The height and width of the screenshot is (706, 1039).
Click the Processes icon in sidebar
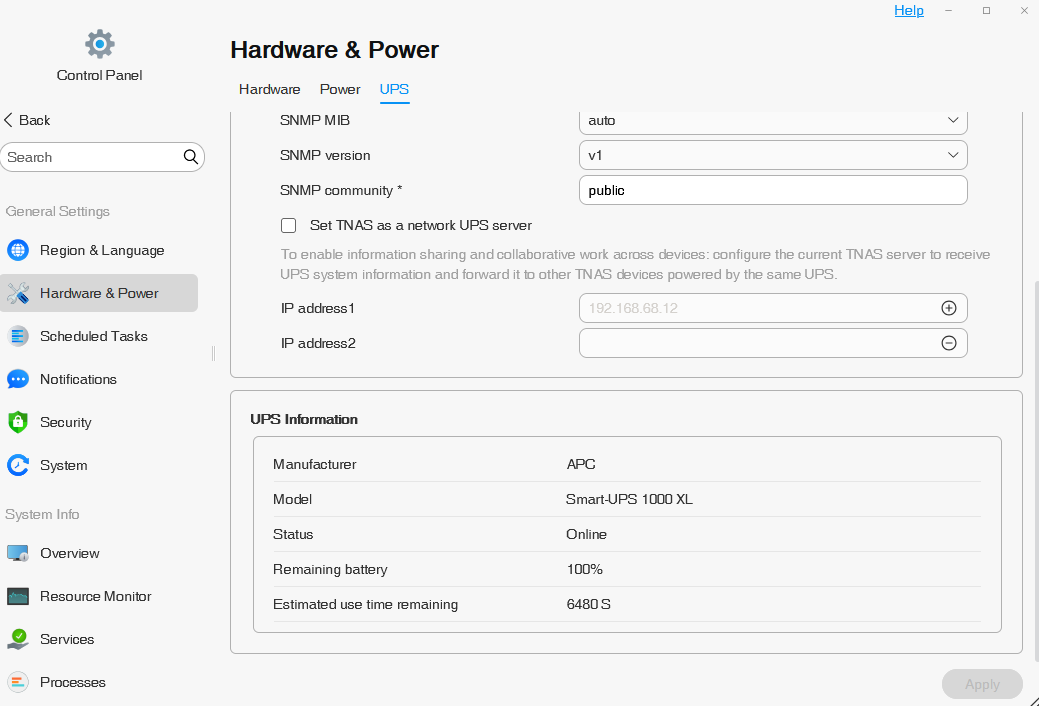click(18, 682)
